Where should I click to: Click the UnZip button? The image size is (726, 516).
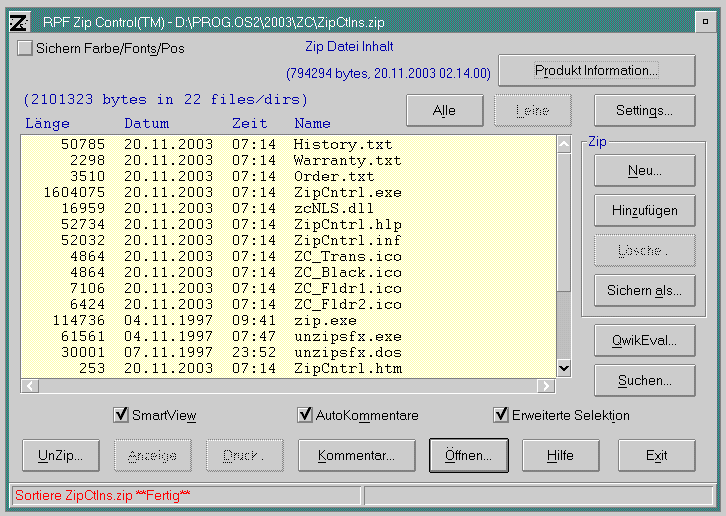pyautogui.click(x=61, y=455)
